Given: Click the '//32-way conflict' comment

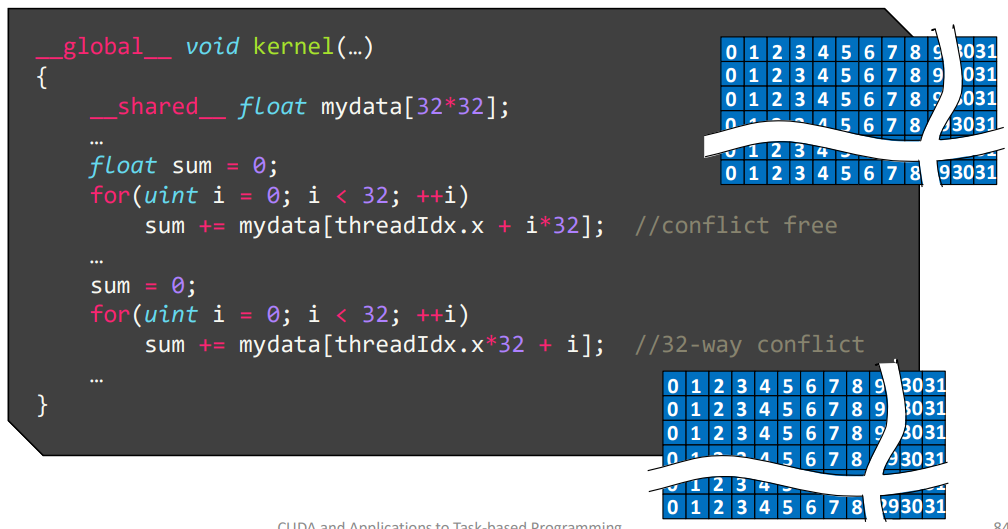Looking at the screenshot, I should pos(749,344).
